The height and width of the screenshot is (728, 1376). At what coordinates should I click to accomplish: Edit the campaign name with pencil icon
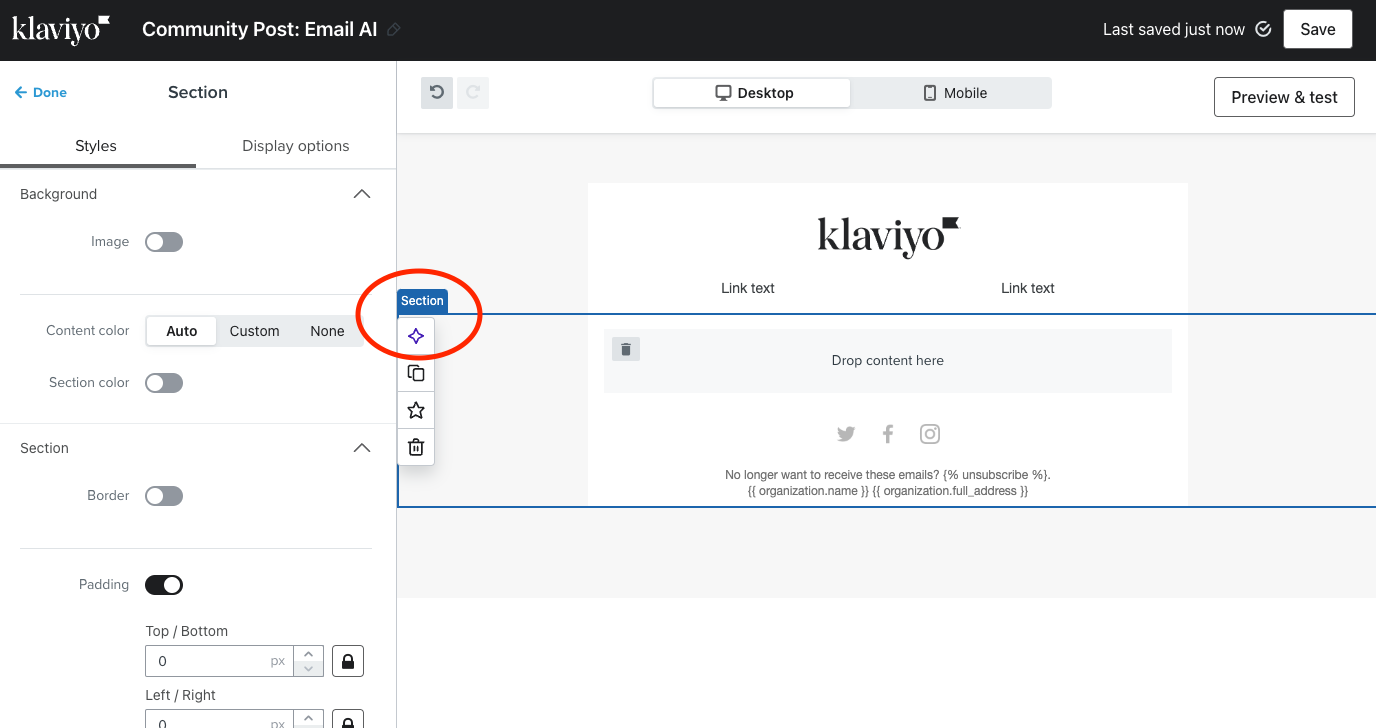click(394, 30)
